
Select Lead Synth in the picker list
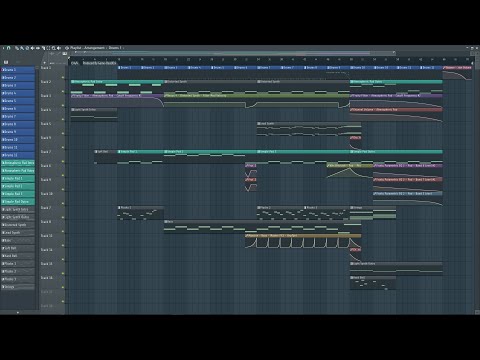point(18,233)
